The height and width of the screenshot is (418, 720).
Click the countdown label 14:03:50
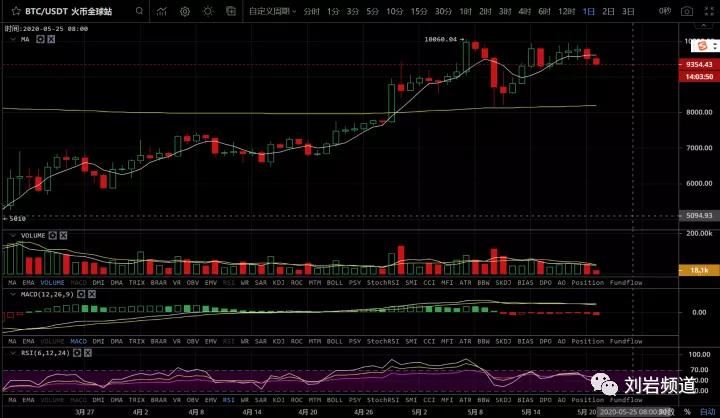pos(699,76)
